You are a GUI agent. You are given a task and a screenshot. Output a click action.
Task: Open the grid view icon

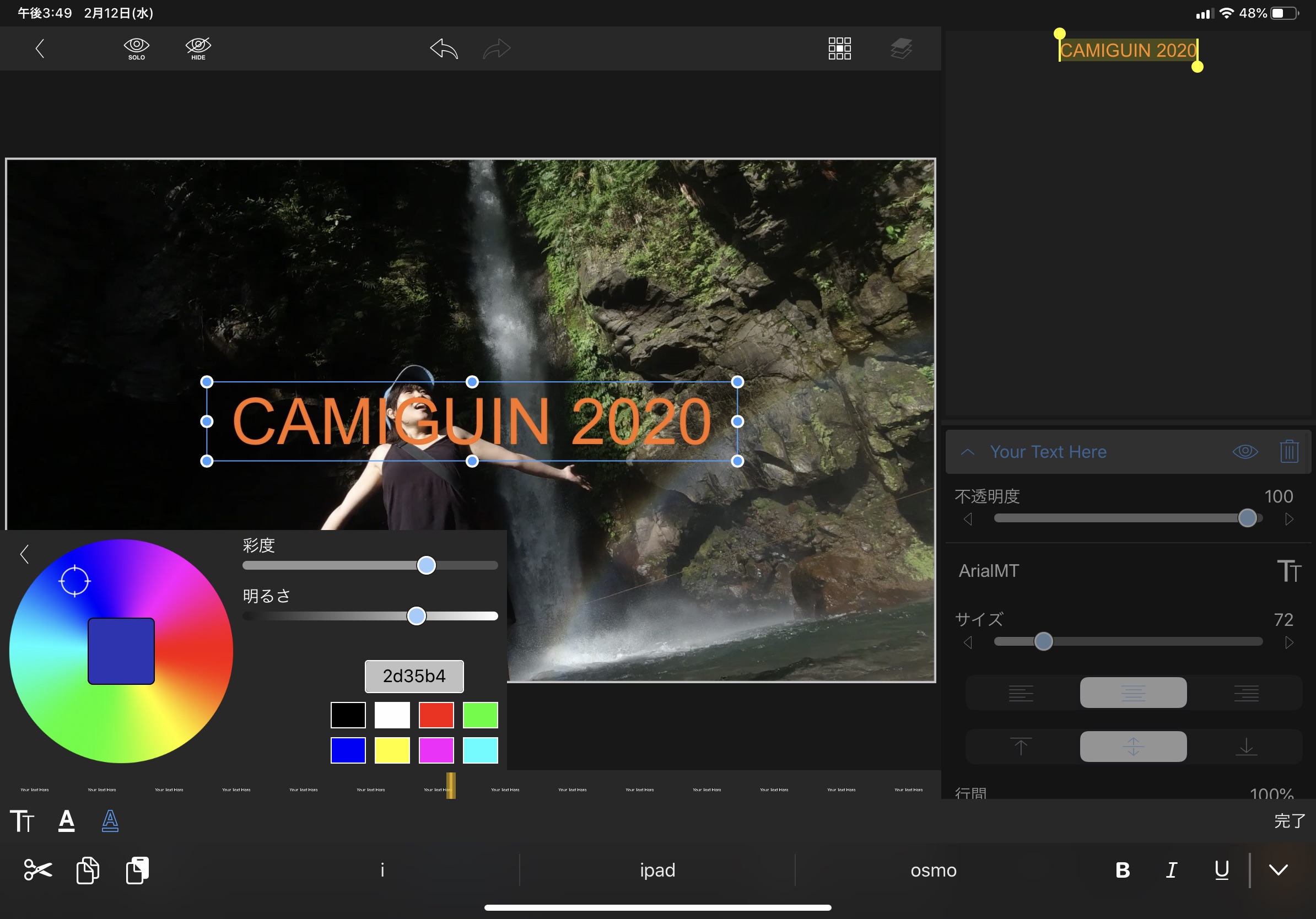839,48
